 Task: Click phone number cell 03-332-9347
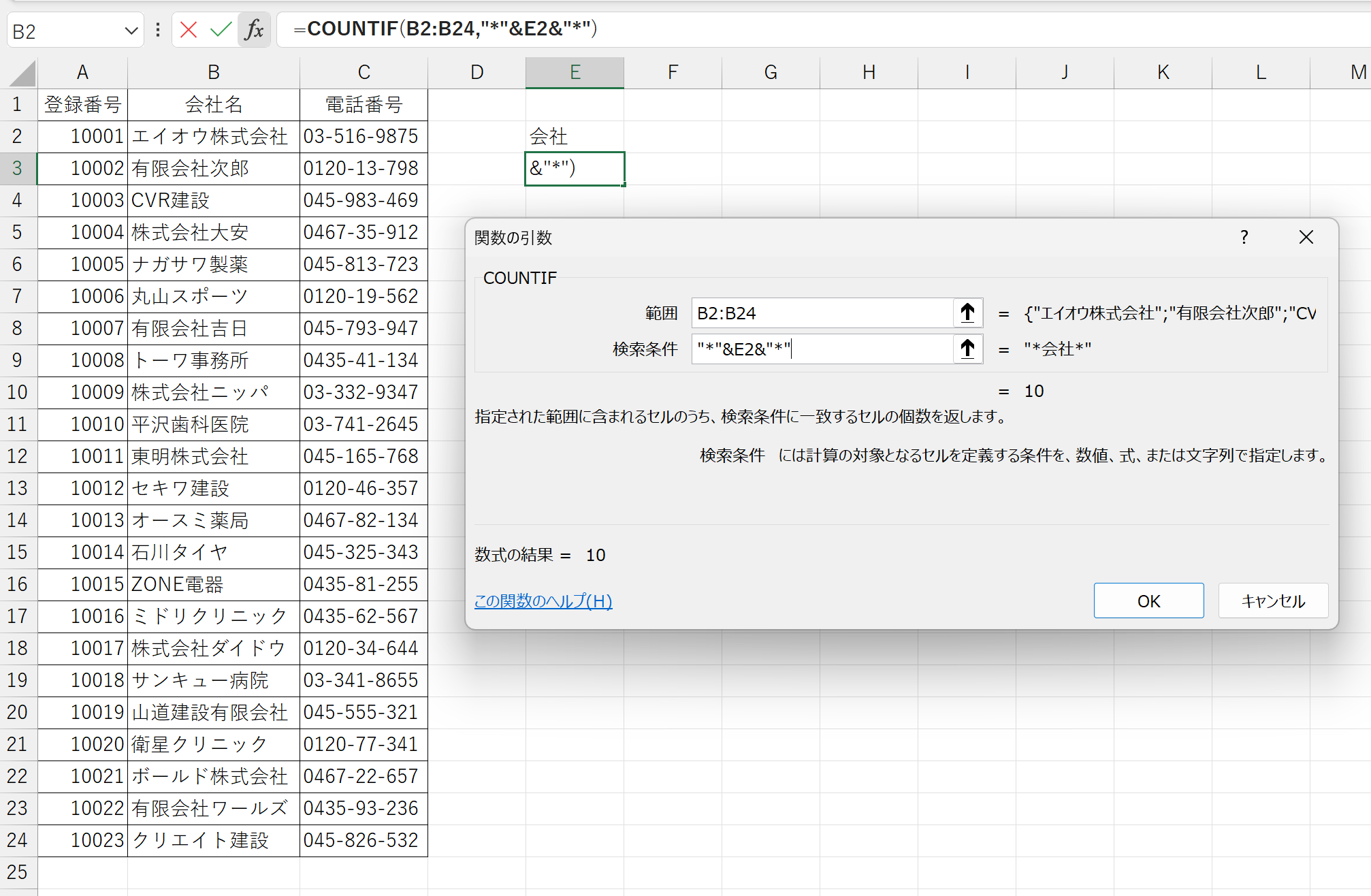(x=364, y=392)
